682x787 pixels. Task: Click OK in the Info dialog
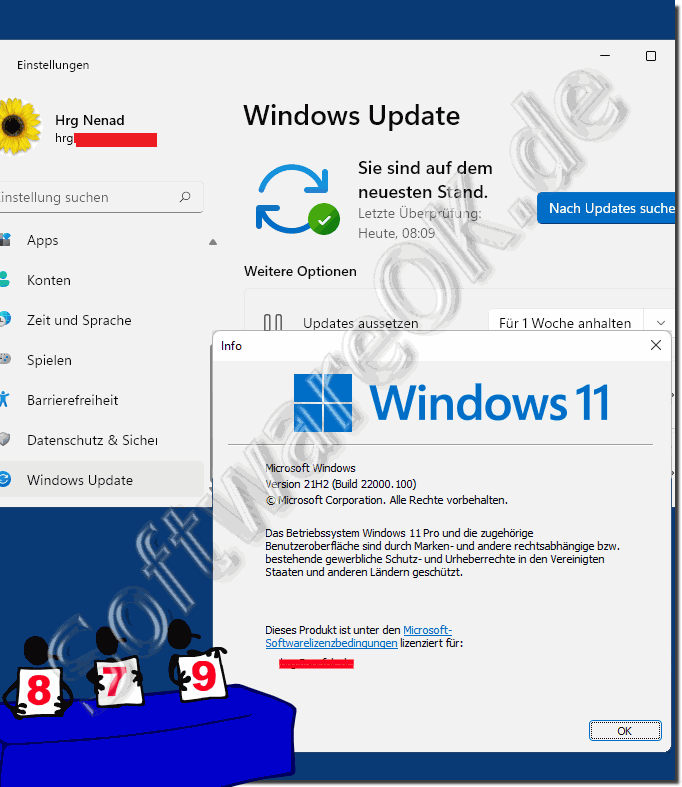(625, 730)
